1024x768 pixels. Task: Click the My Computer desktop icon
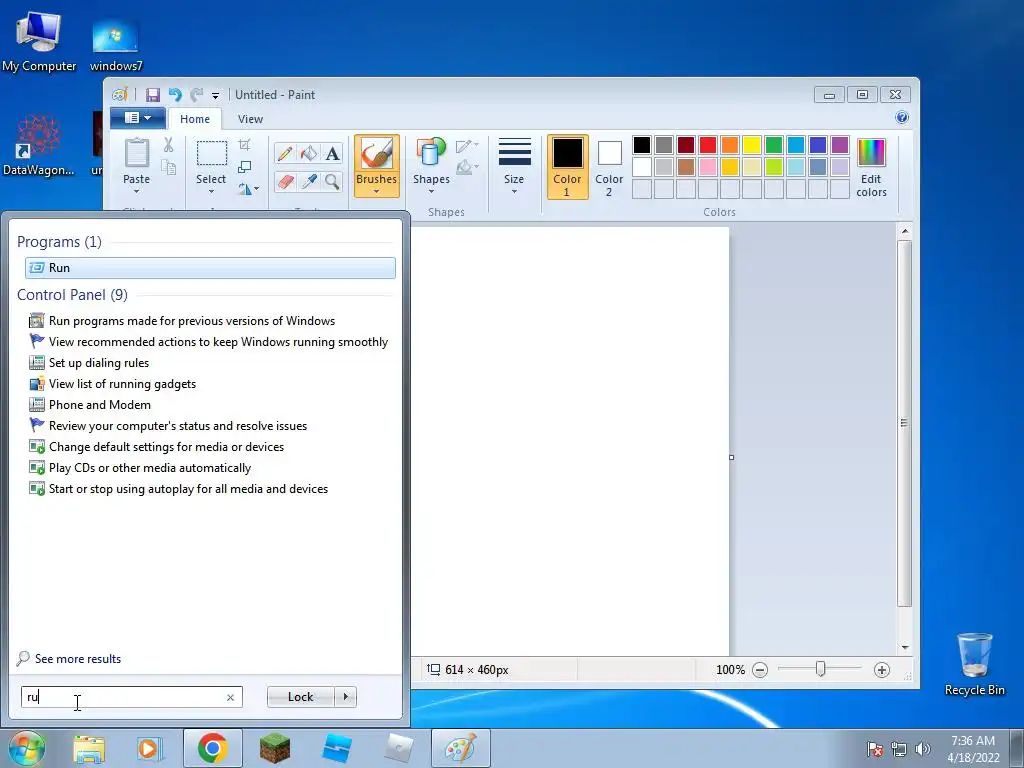pyautogui.click(x=39, y=40)
